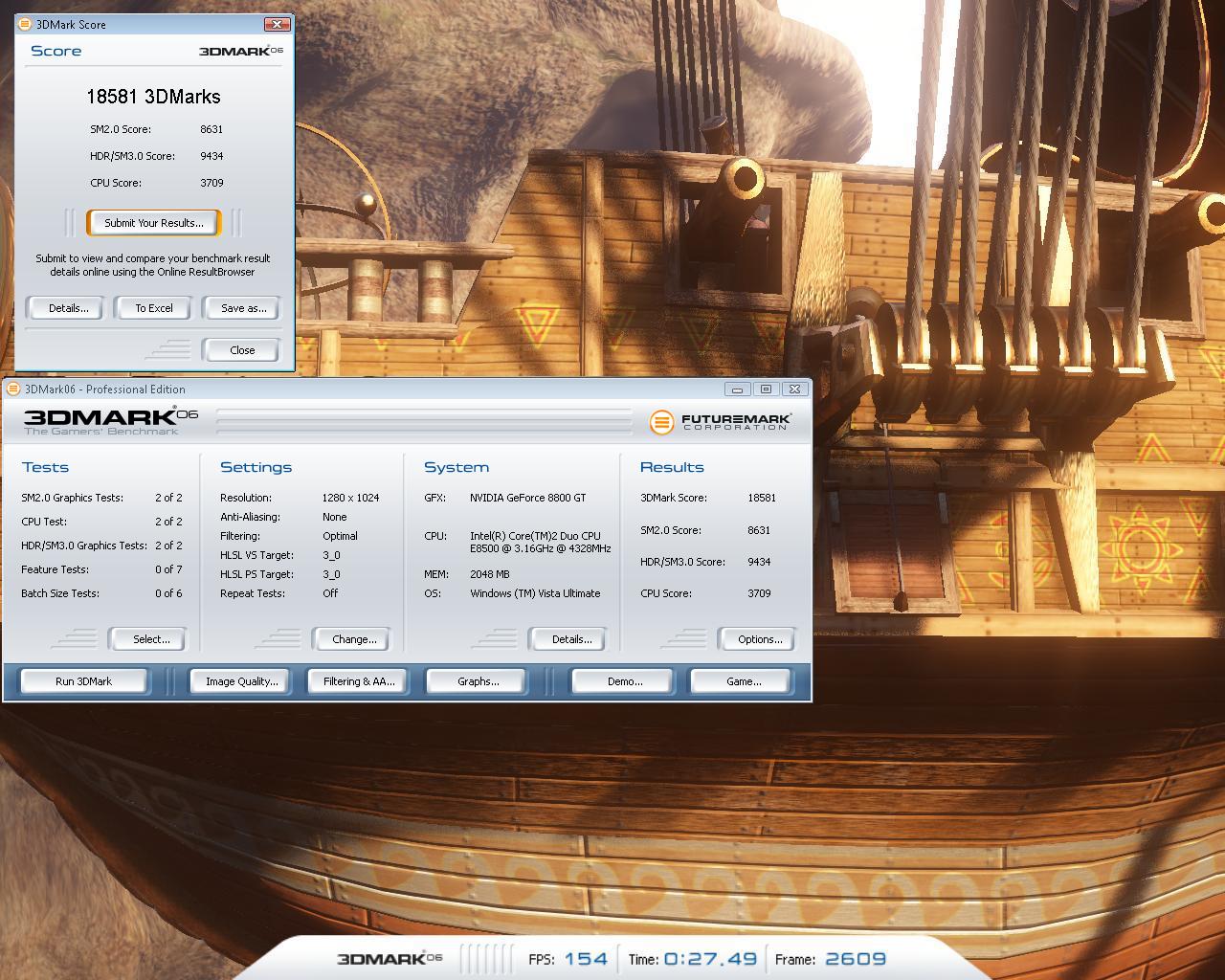Close the 3DMark Score window
Screen dimensions: 1225x980
[277, 24]
